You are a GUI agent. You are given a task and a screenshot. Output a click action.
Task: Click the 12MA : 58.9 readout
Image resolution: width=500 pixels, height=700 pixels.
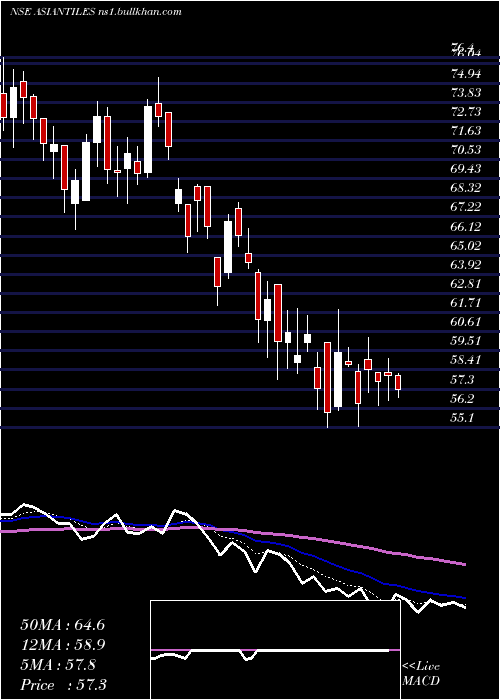tap(63, 645)
